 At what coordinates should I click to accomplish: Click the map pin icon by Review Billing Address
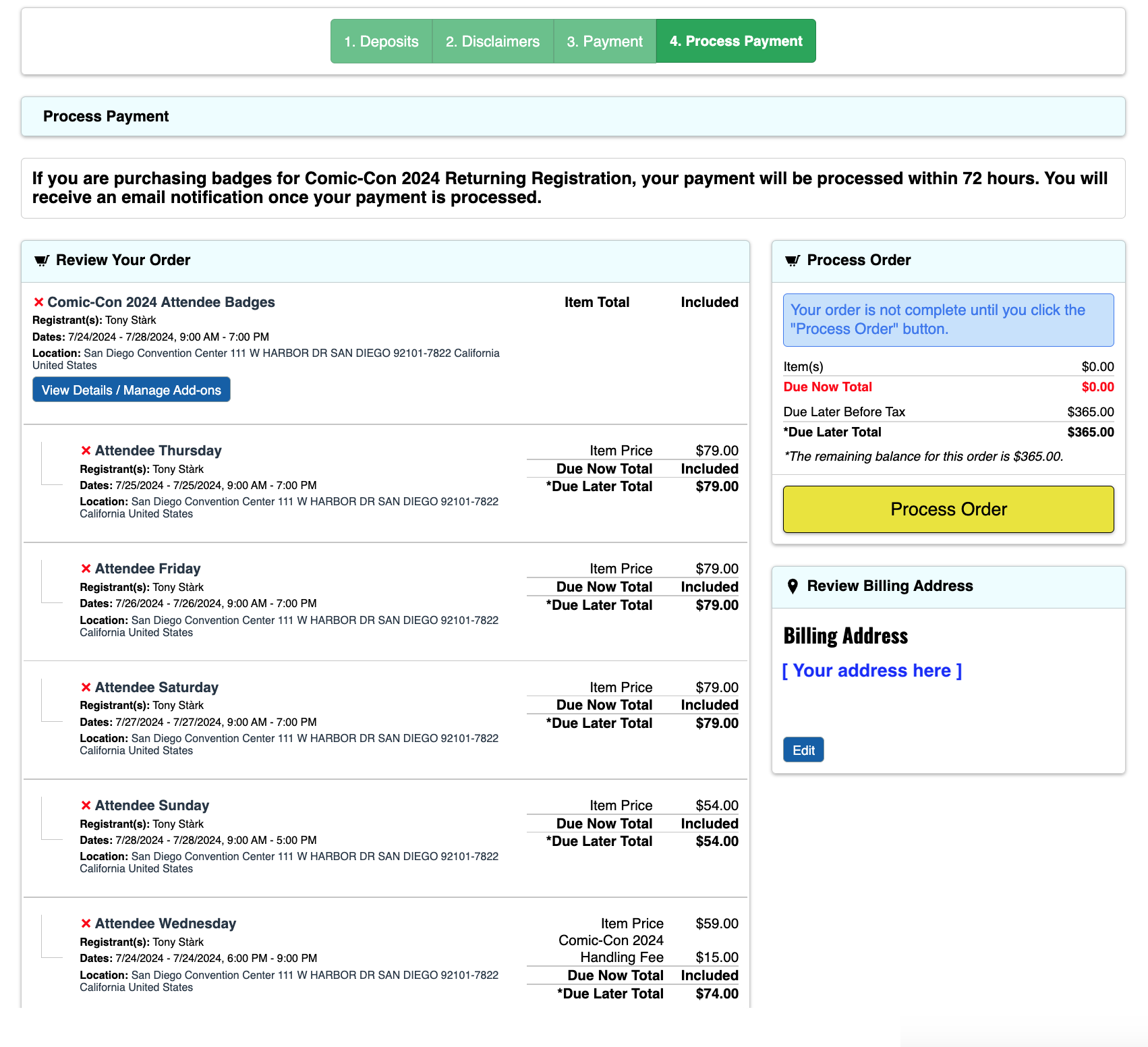(x=793, y=586)
